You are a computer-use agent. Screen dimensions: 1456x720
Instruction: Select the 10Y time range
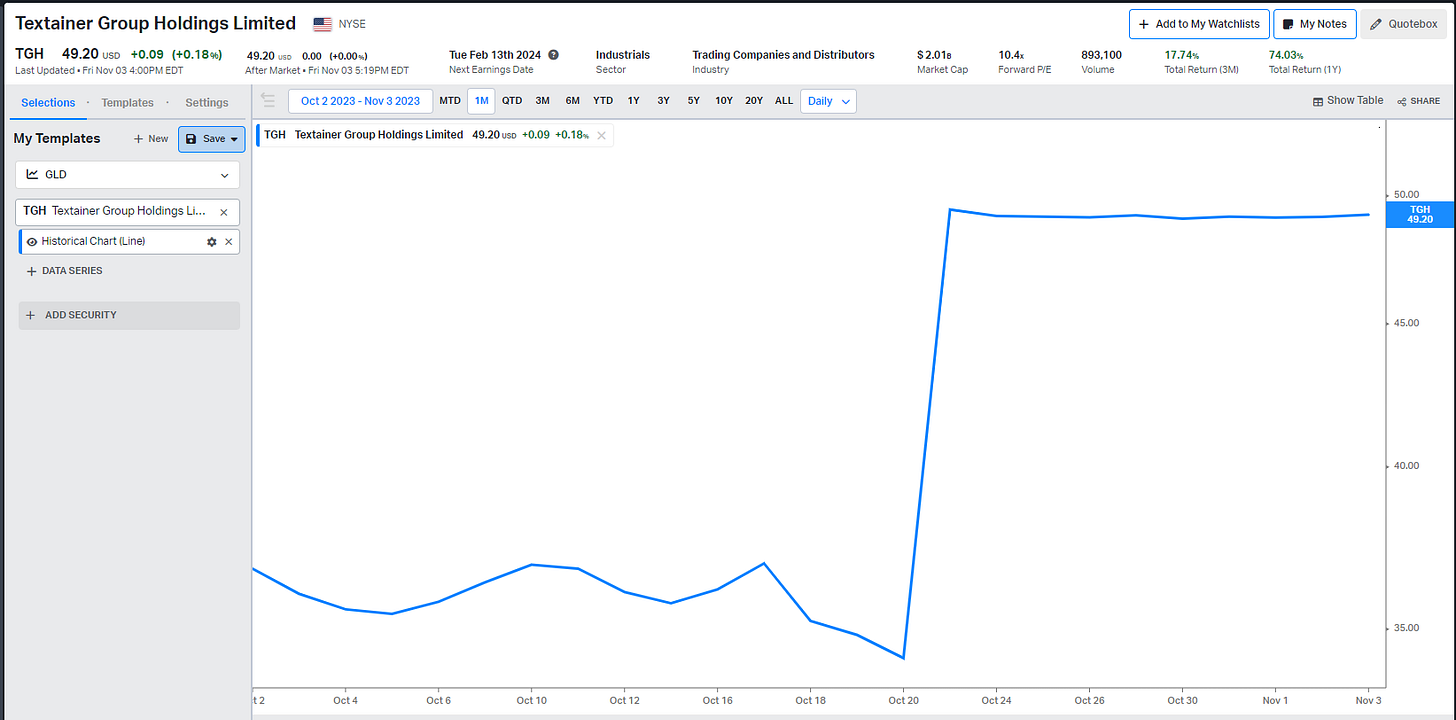(724, 101)
